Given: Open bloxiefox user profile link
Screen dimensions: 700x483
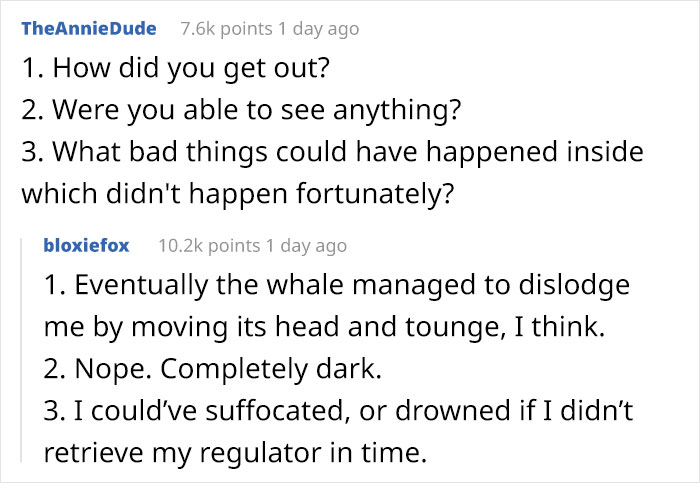Looking at the screenshot, I should point(86,246).
